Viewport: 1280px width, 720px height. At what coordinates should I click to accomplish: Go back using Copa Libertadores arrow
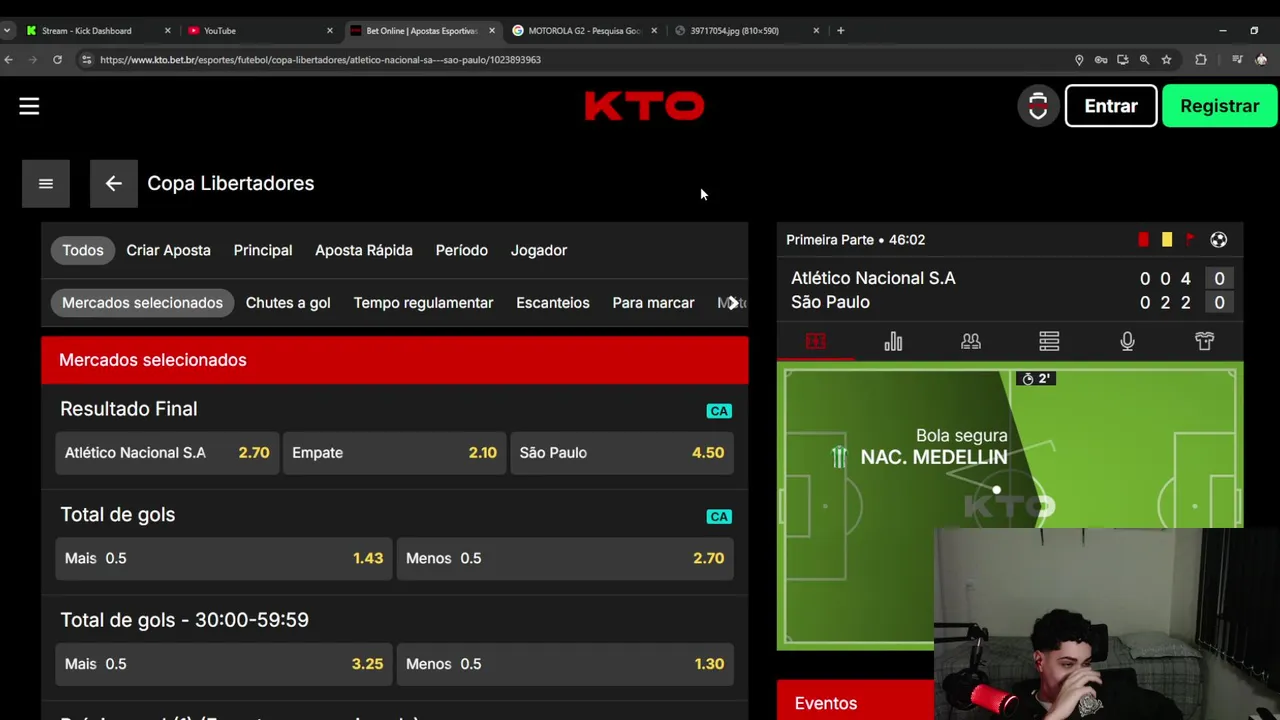[x=113, y=183]
